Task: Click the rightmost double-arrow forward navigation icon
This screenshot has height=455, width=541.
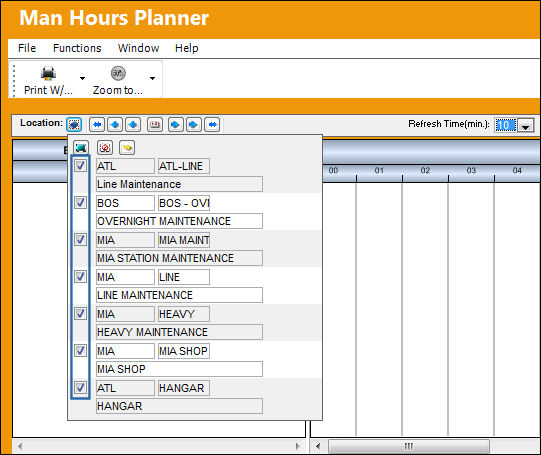Action: 212,124
